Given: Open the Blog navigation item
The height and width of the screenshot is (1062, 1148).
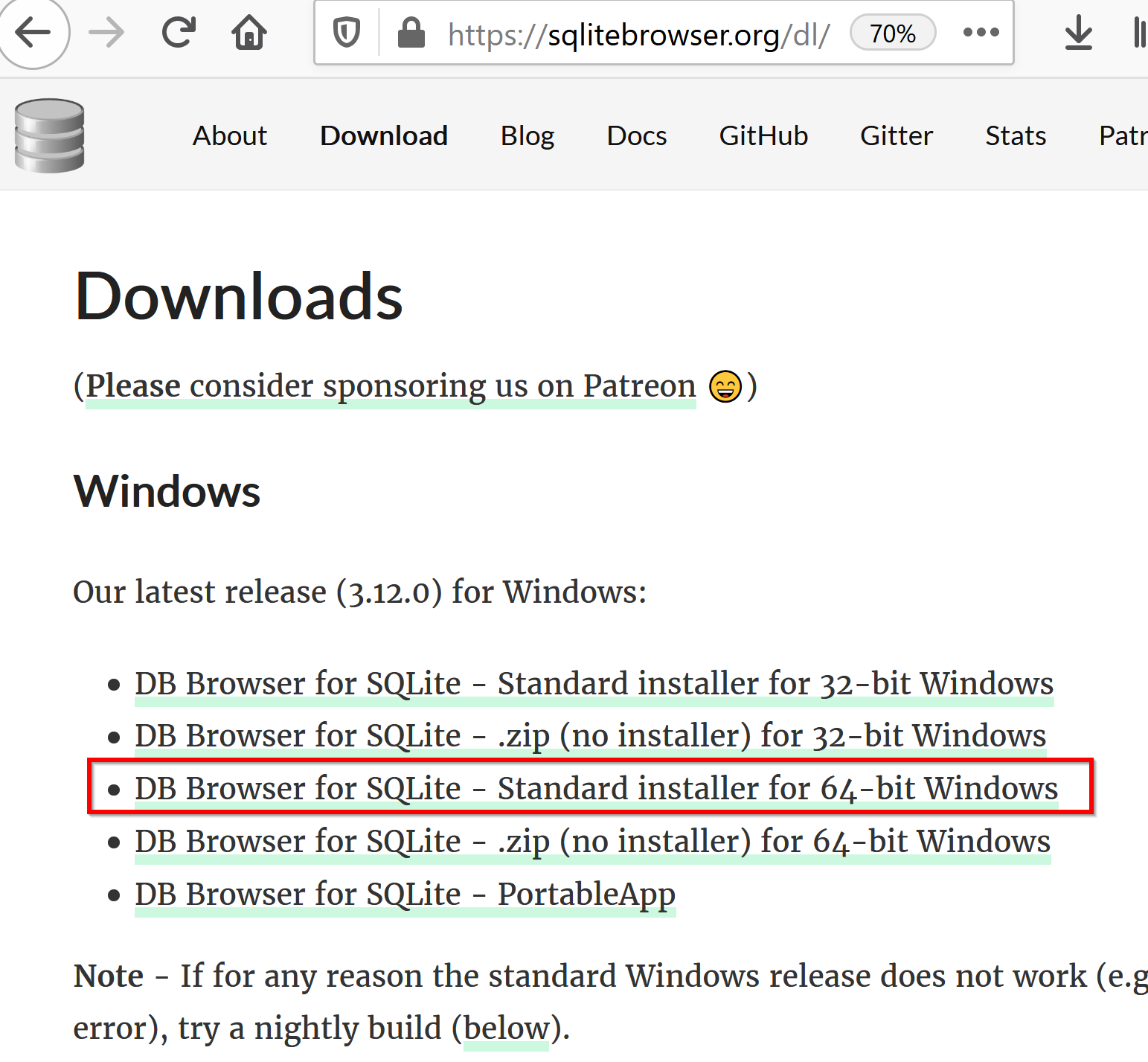Looking at the screenshot, I should click(x=527, y=135).
